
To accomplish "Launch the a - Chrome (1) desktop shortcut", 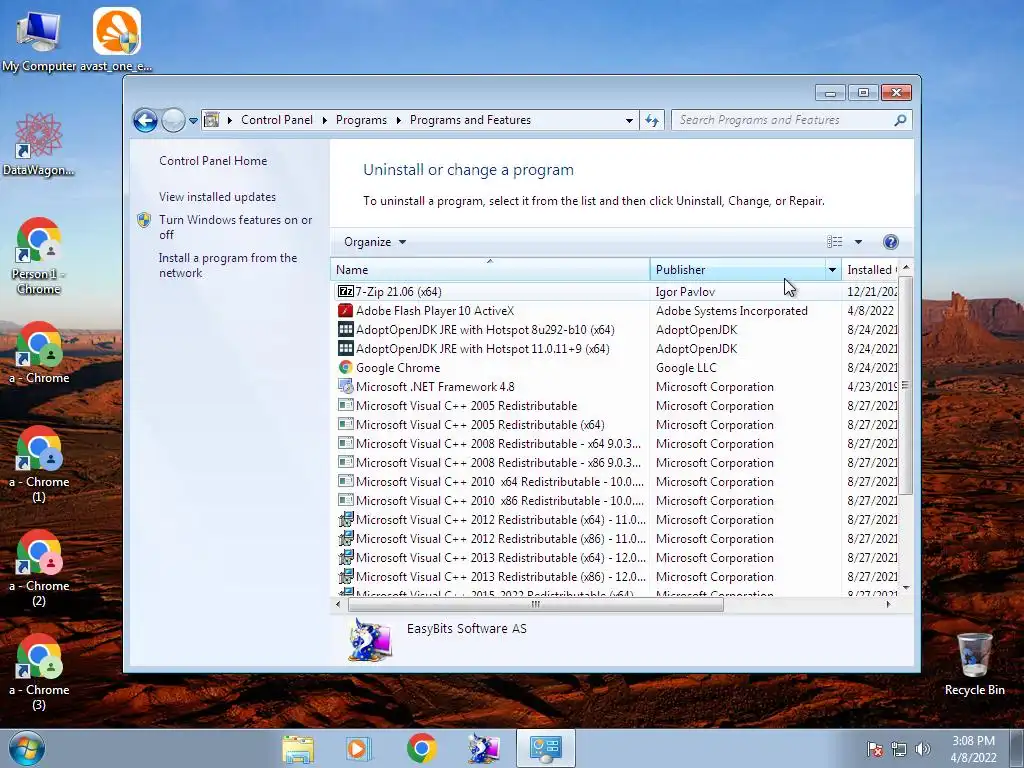I will click(39, 464).
